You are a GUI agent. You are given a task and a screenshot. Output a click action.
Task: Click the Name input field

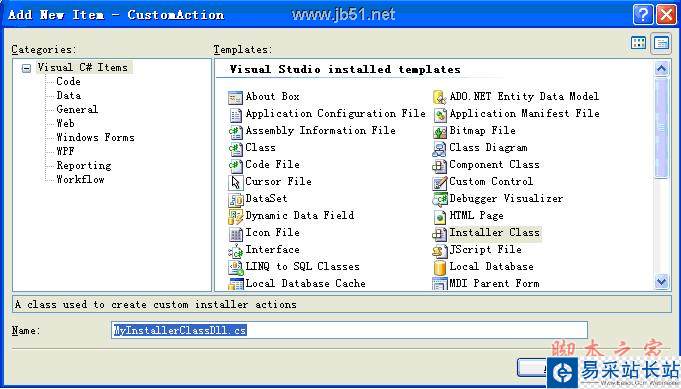coord(349,330)
